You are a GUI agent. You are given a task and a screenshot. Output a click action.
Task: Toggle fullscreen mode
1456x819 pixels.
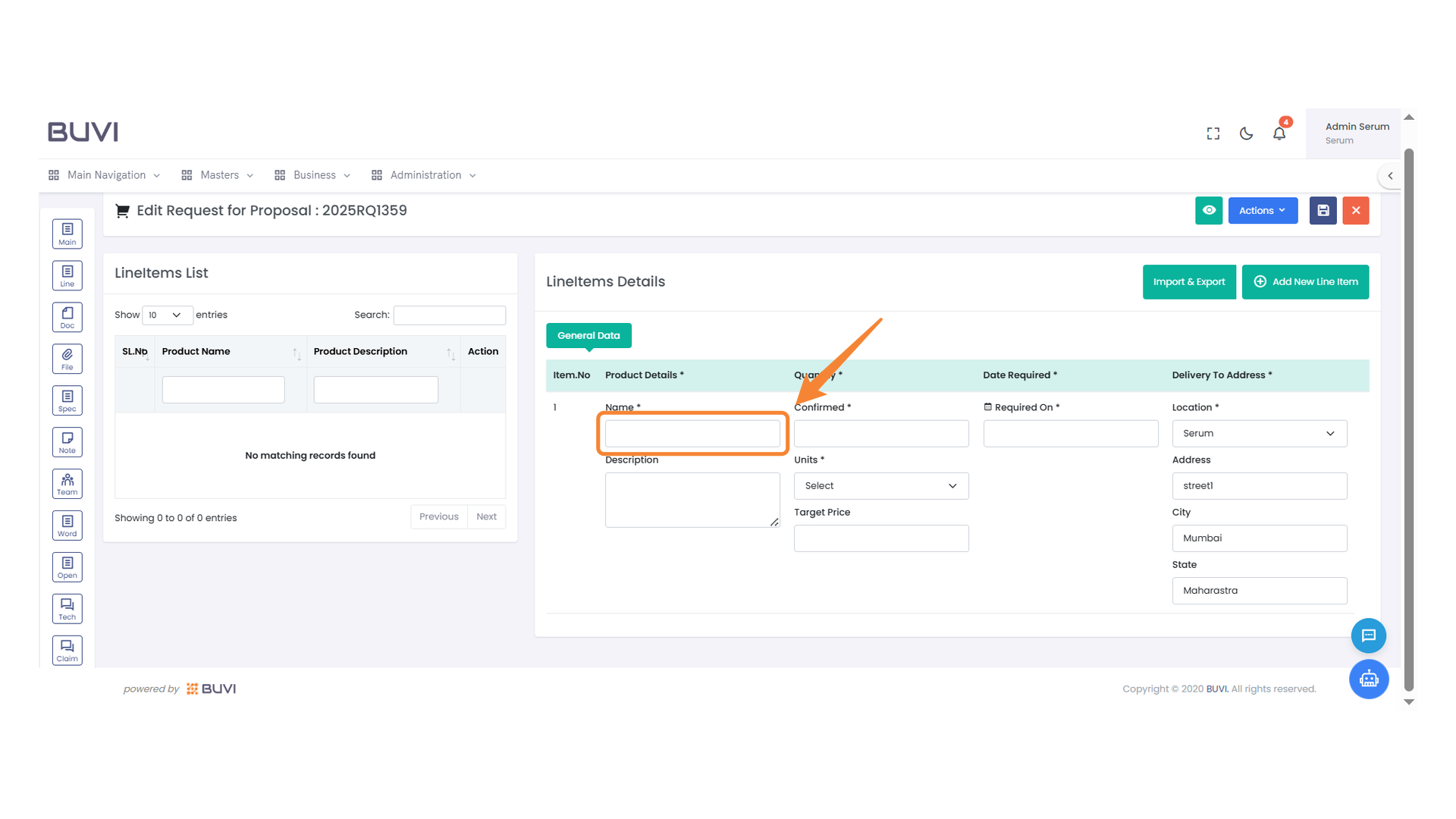coord(1213,133)
